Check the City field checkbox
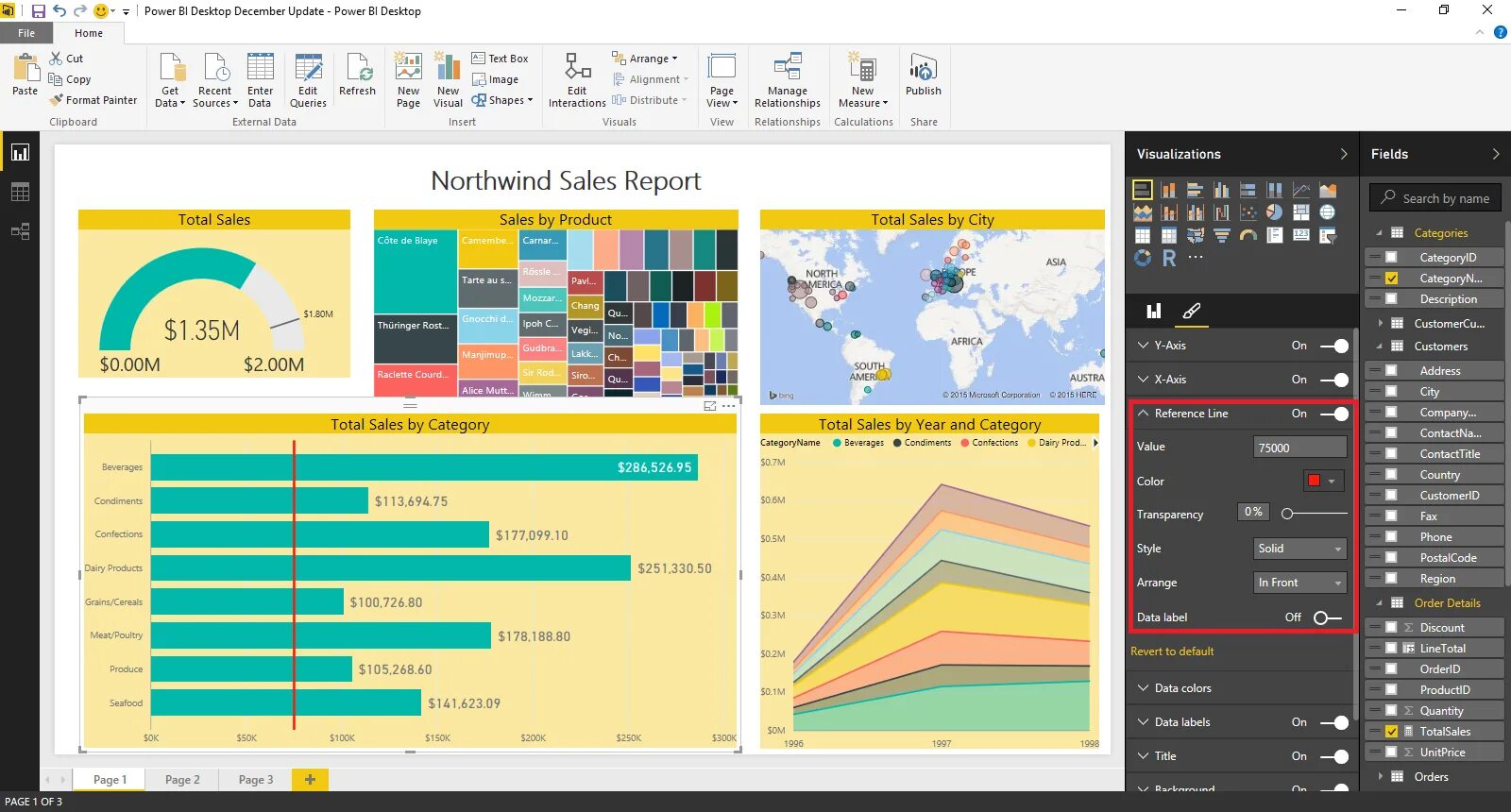 click(1391, 392)
